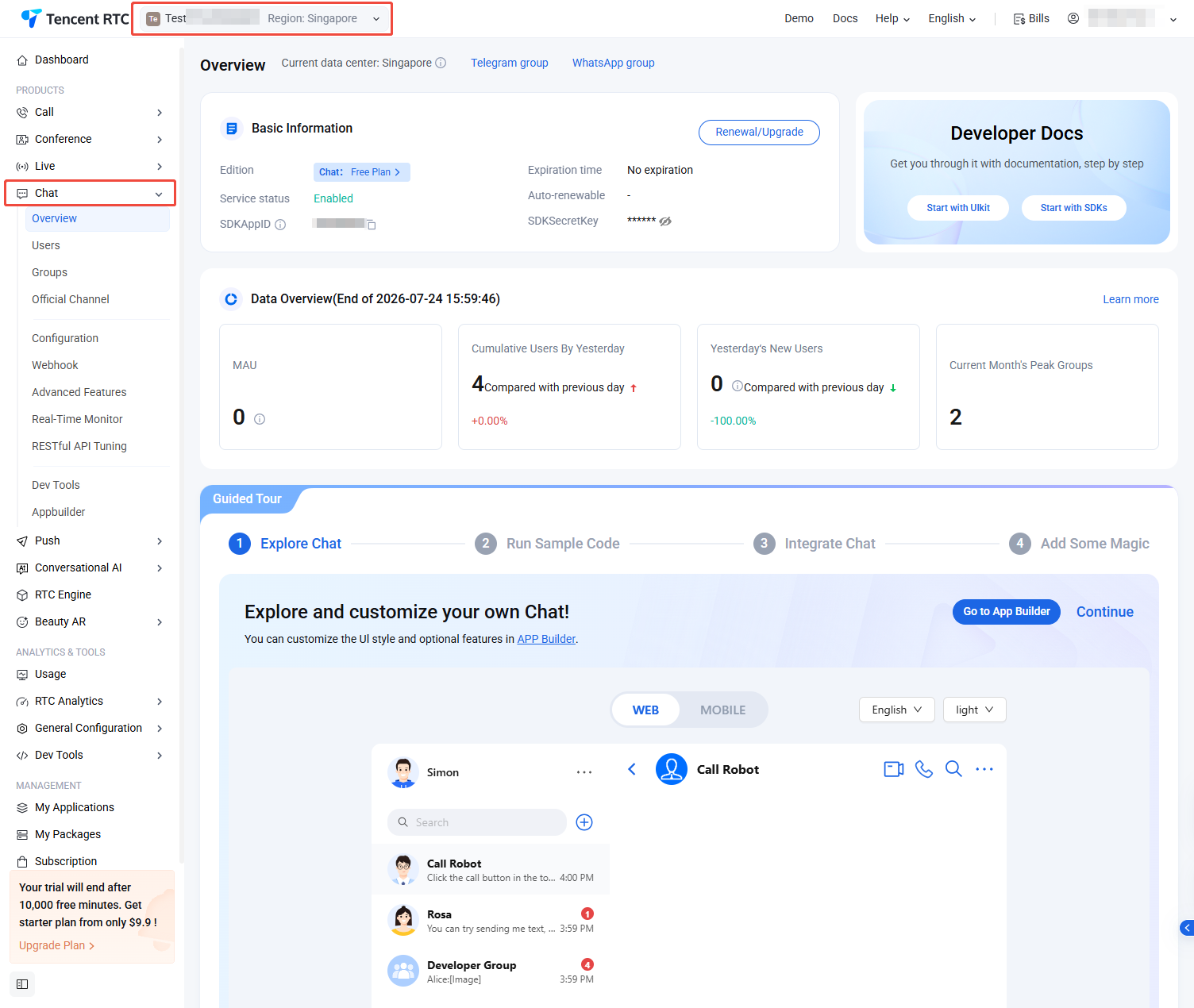Open Users under Chat
The height and width of the screenshot is (1008, 1194).
tap(46, 245)
